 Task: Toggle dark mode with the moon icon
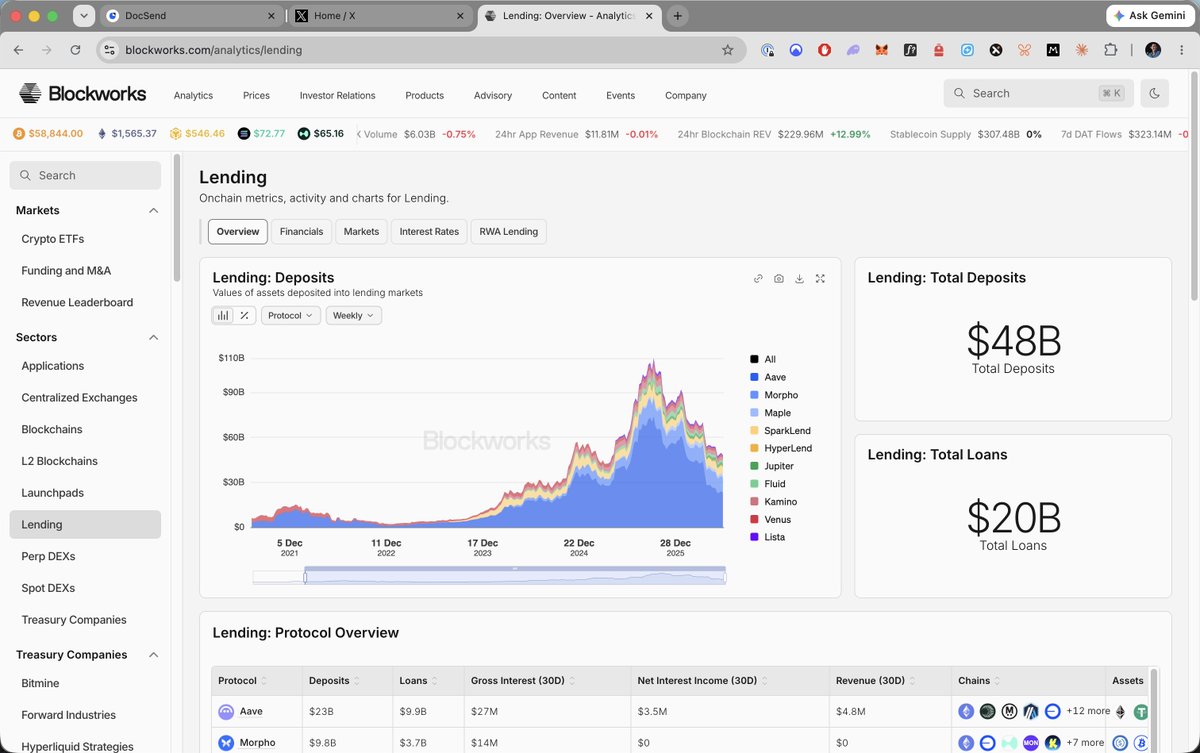click(x=1155, y=93)
